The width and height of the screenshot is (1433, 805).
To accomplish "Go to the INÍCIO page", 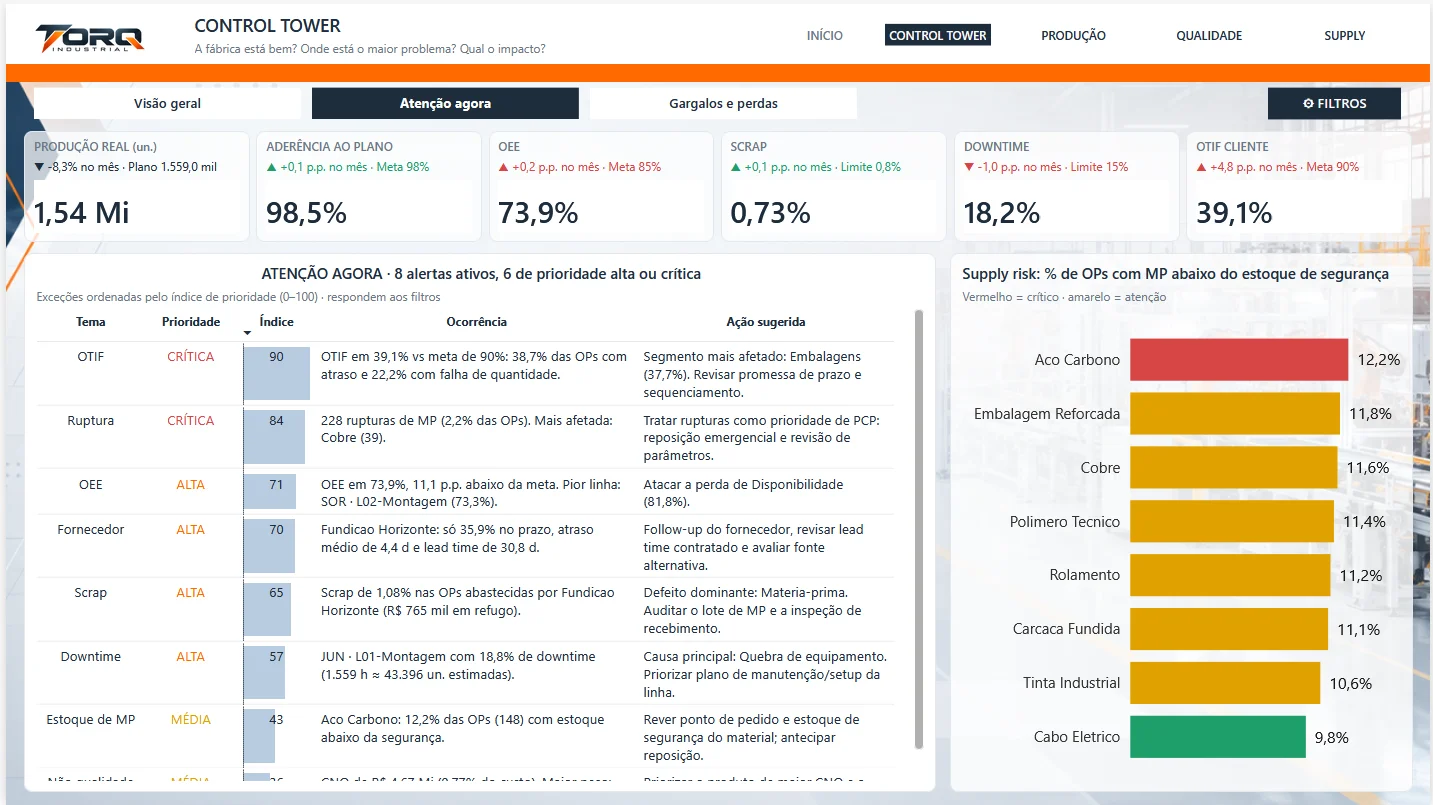I will tap(825, 35).
